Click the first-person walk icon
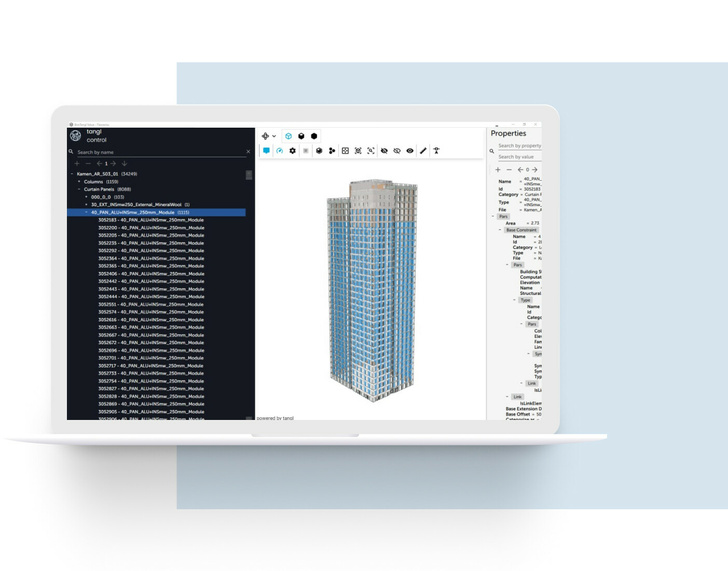This screenshot has height=571, width=728. pyautogui.click(x=436, y=151)
